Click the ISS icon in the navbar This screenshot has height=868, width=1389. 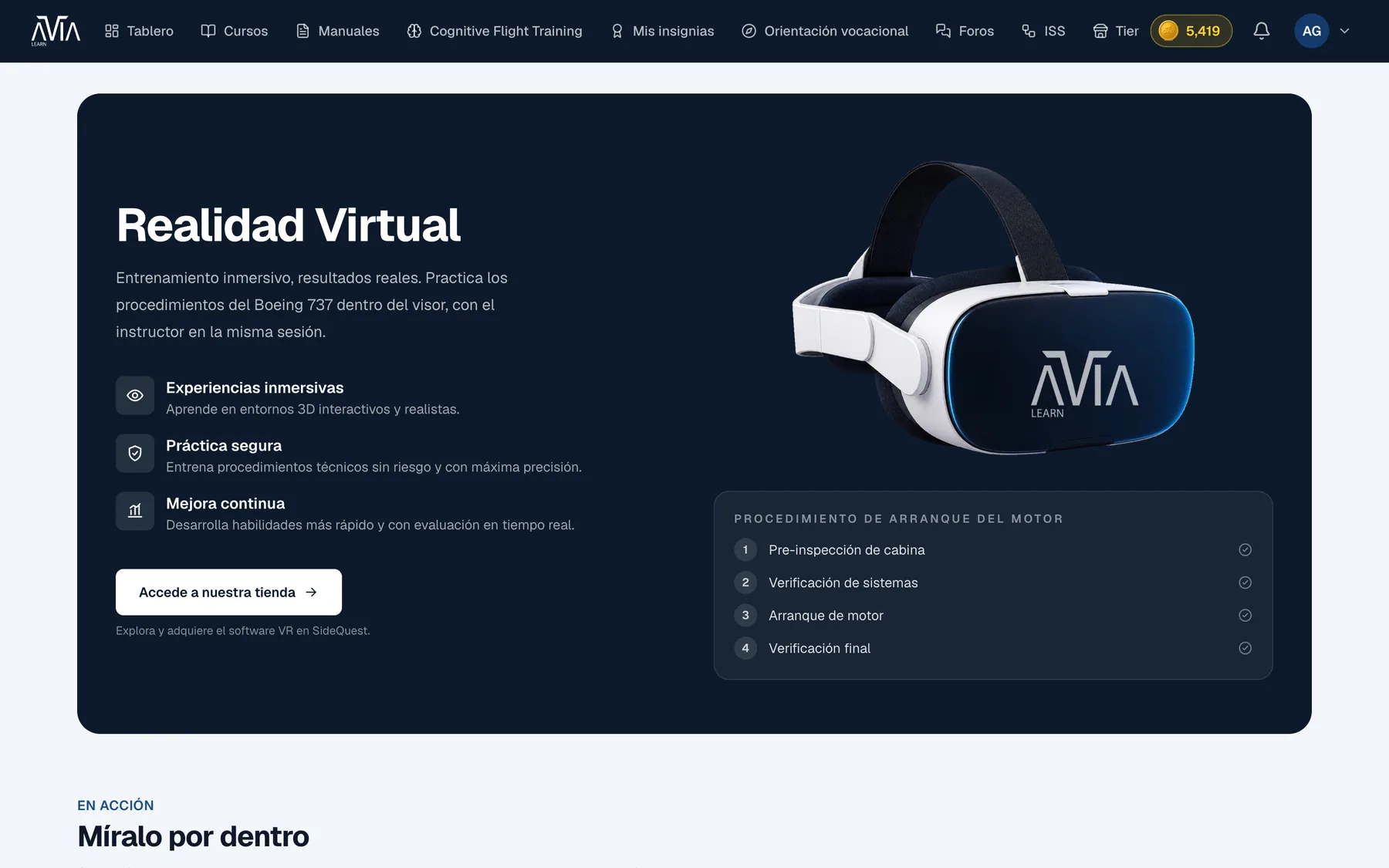pyautogui.click(x=1029, y=31)
